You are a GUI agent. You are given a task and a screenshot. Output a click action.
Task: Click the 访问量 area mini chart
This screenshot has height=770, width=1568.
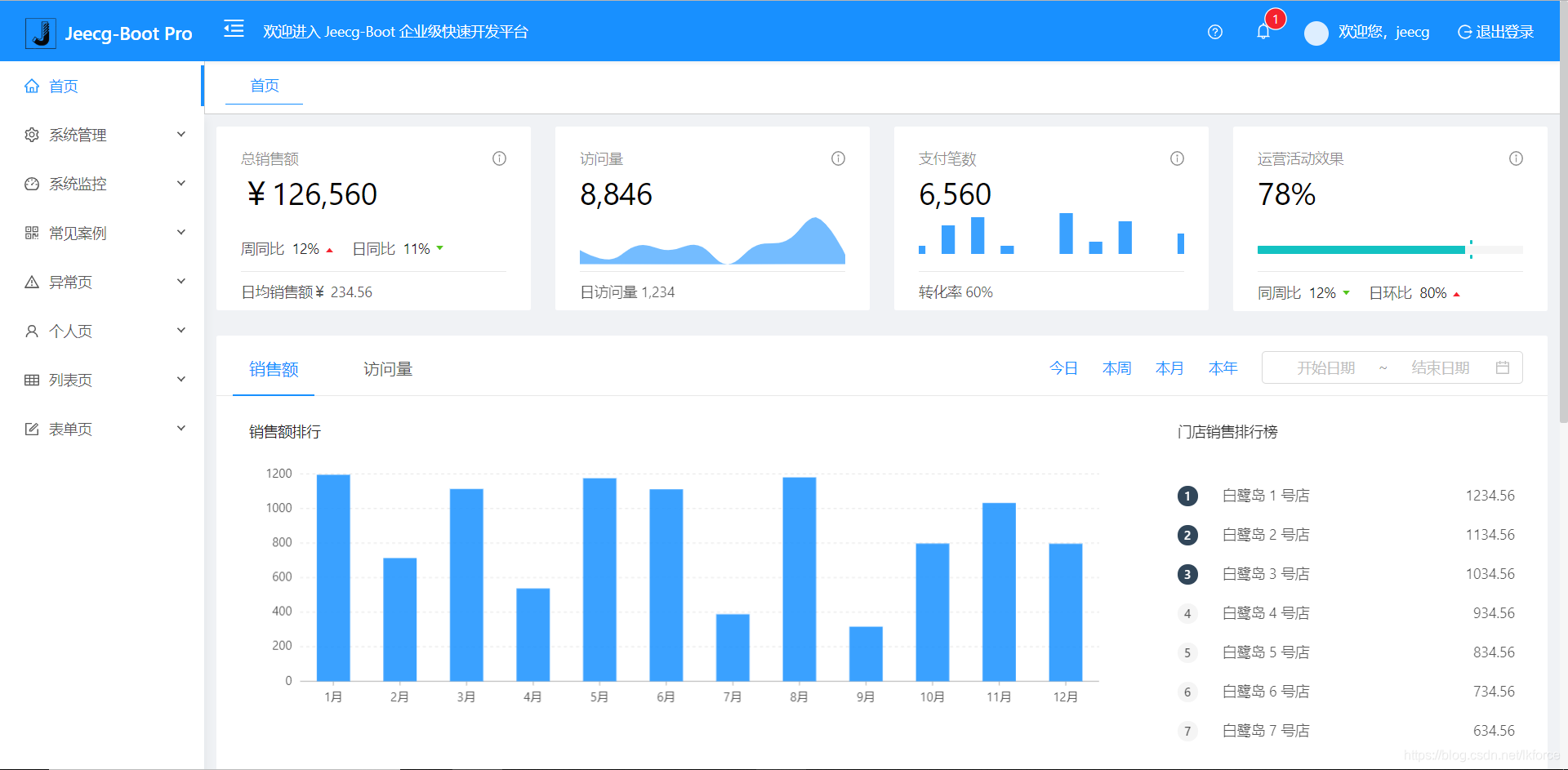coord(712,240)
